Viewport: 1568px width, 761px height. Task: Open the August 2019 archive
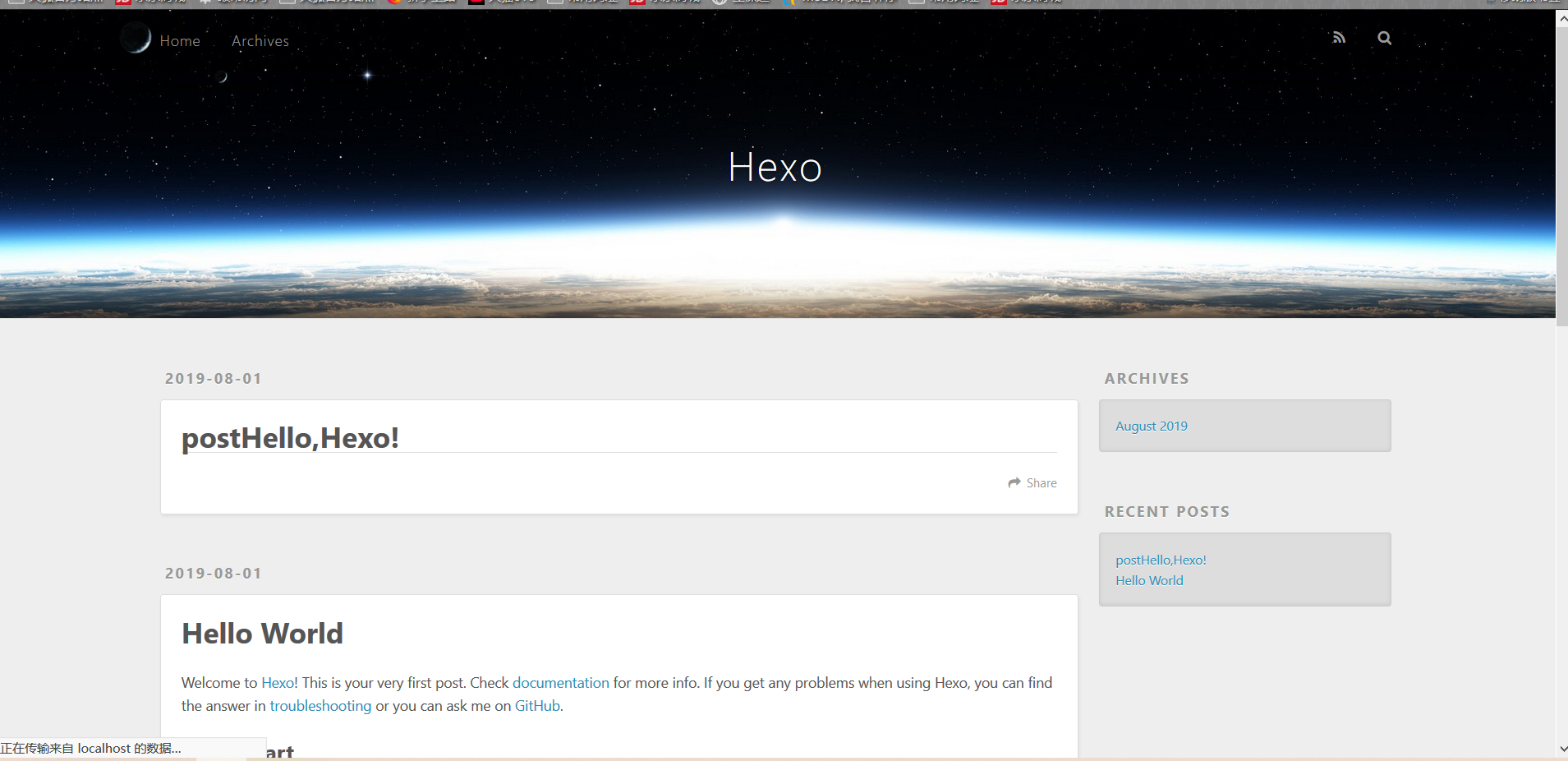(x=1152, y=426)
